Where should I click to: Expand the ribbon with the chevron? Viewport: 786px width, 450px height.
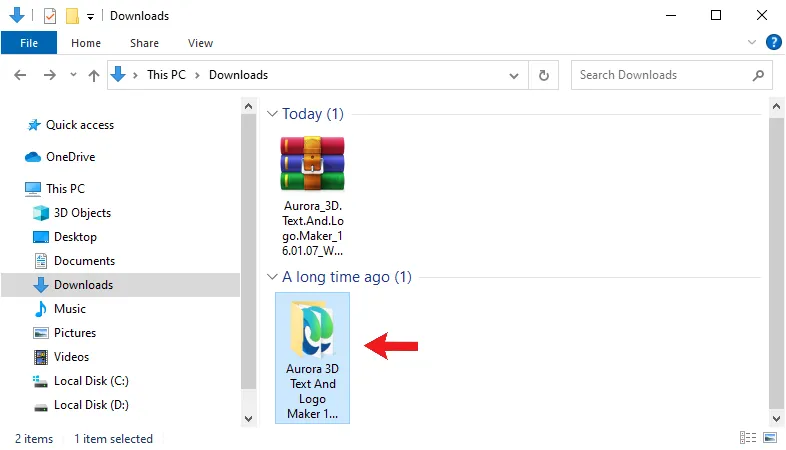point(751,43)
